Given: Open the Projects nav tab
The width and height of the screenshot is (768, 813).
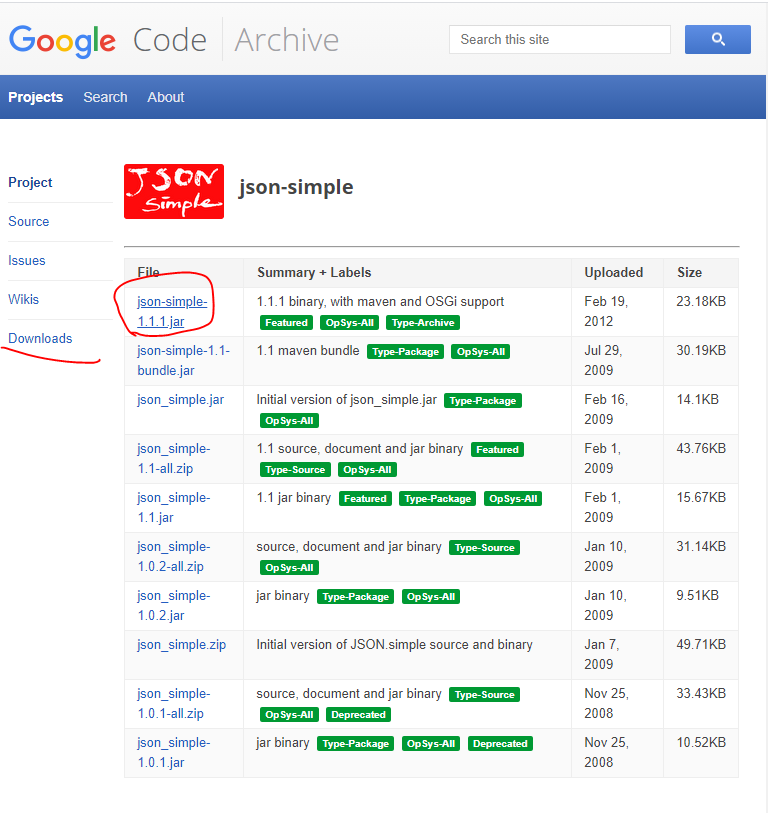Looking at the screenshot, I should click(36, 97).
